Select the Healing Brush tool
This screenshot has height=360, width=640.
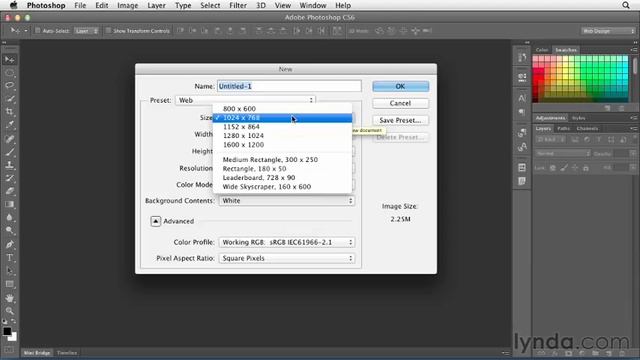point(10,139)
